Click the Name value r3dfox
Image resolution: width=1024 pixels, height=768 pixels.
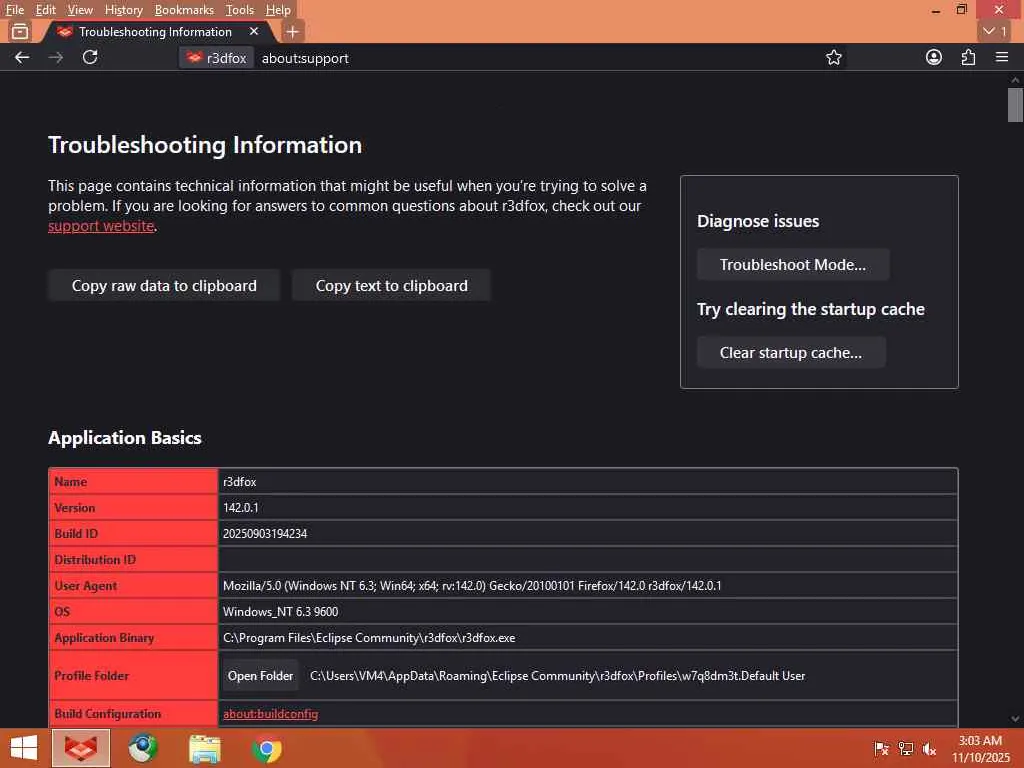pos(240,481)
